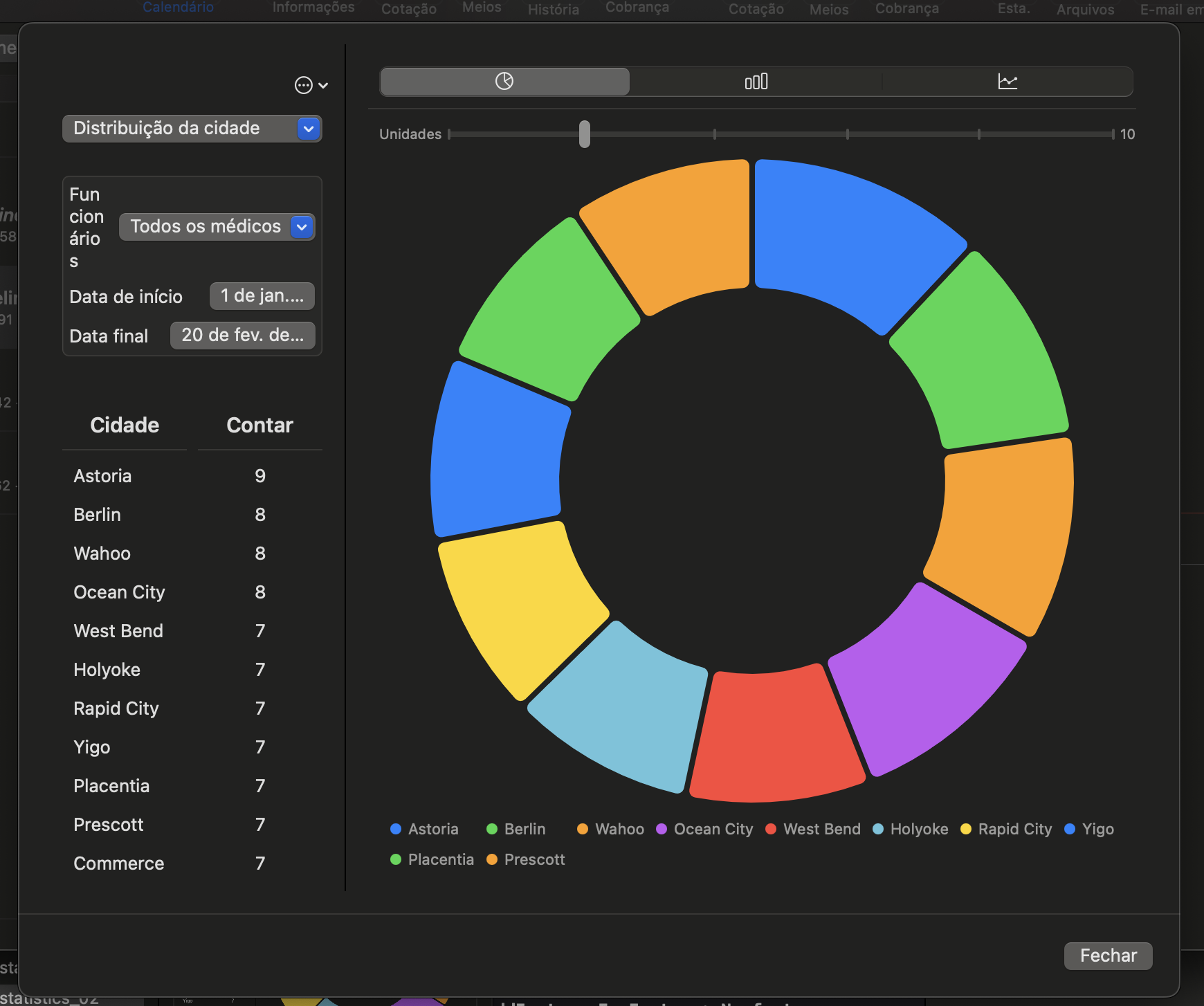Click Berlin legend green dot
The height and width of the screenshot is (1006, 1204).
(492, 829)
